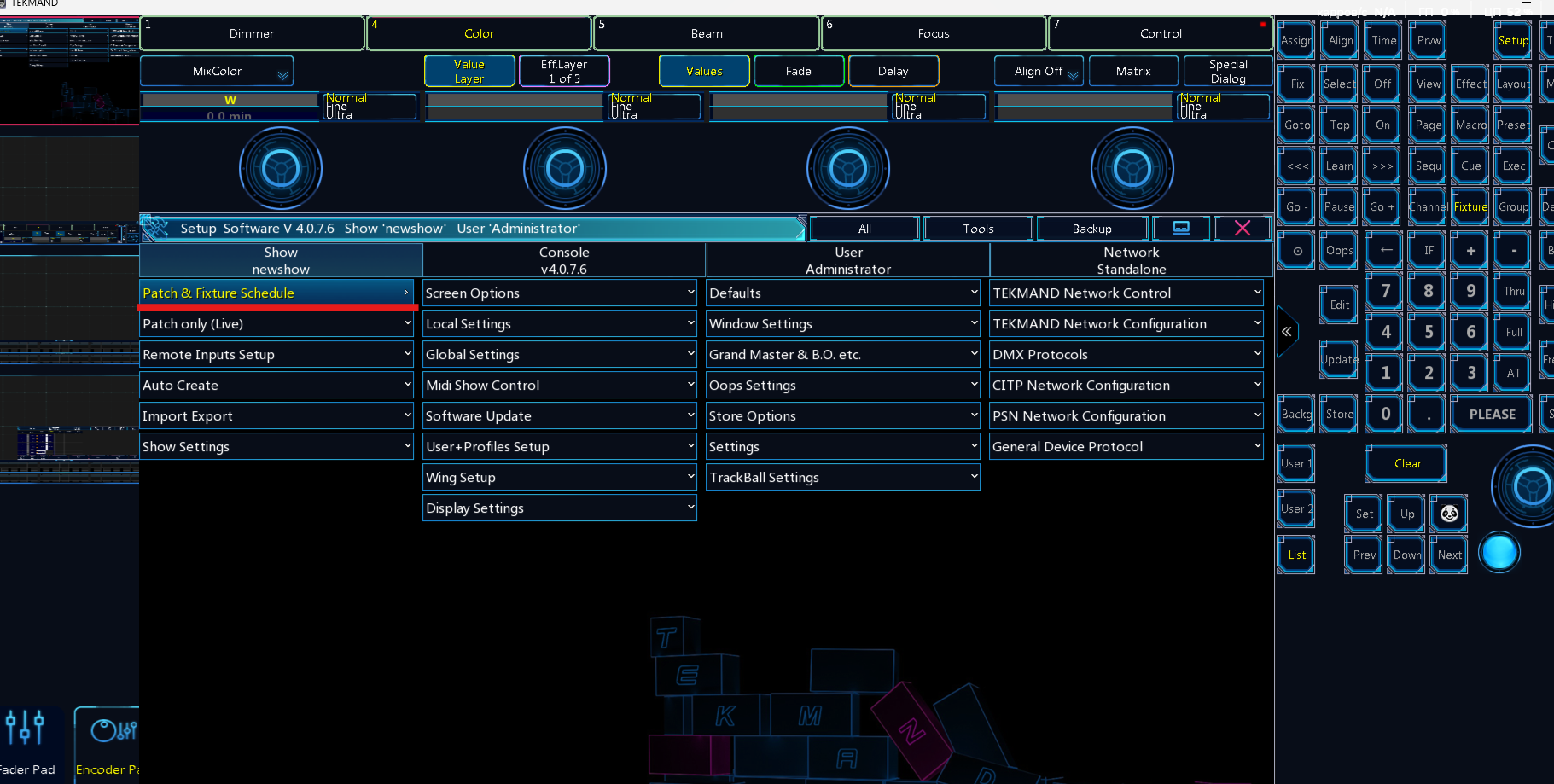Select the Dimmer encoder tab
Image resolution: width=1554 pixels, height=784 pixels.
click(252, 33)
